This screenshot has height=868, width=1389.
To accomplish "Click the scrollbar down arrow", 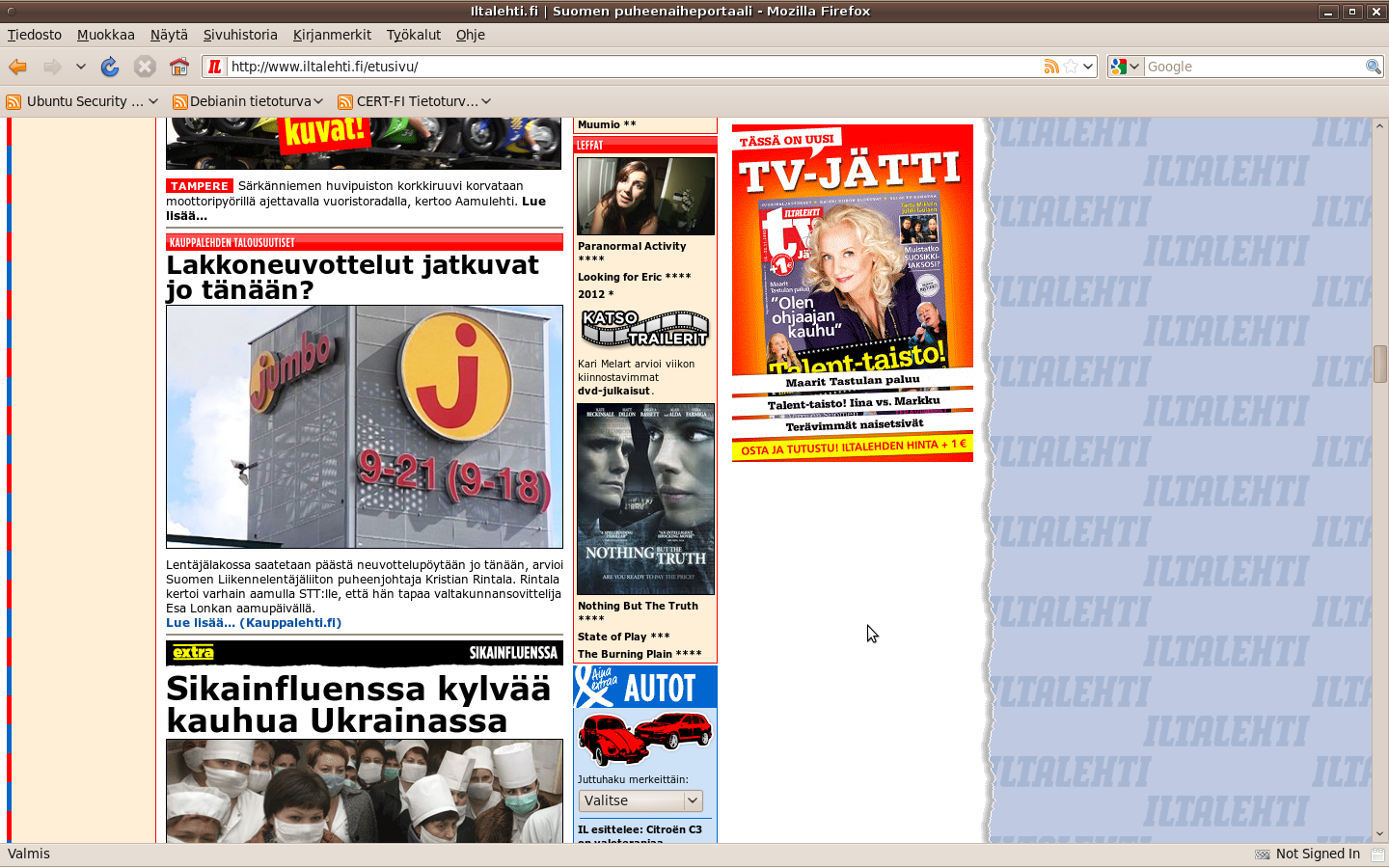I will tap(1380, 834).
